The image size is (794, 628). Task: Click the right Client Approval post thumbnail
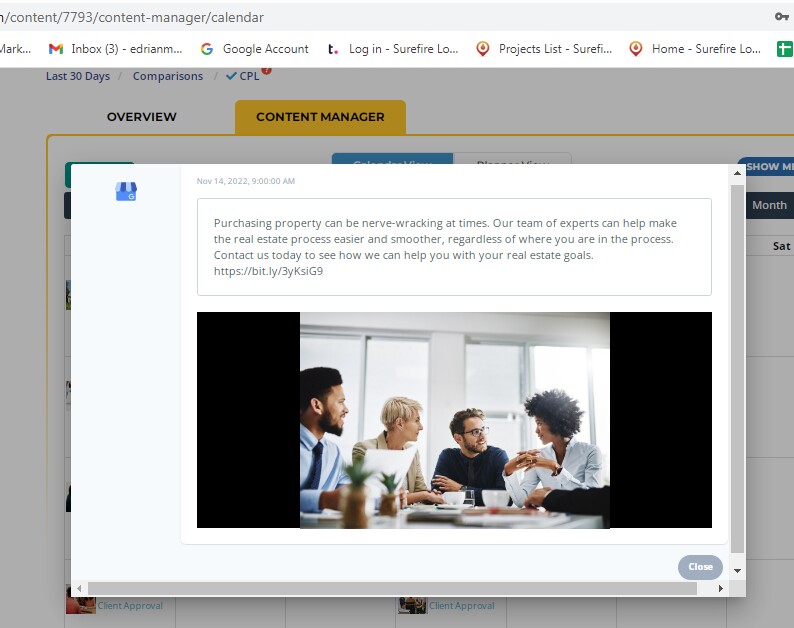pyautogui.click(x=412, y=605)
